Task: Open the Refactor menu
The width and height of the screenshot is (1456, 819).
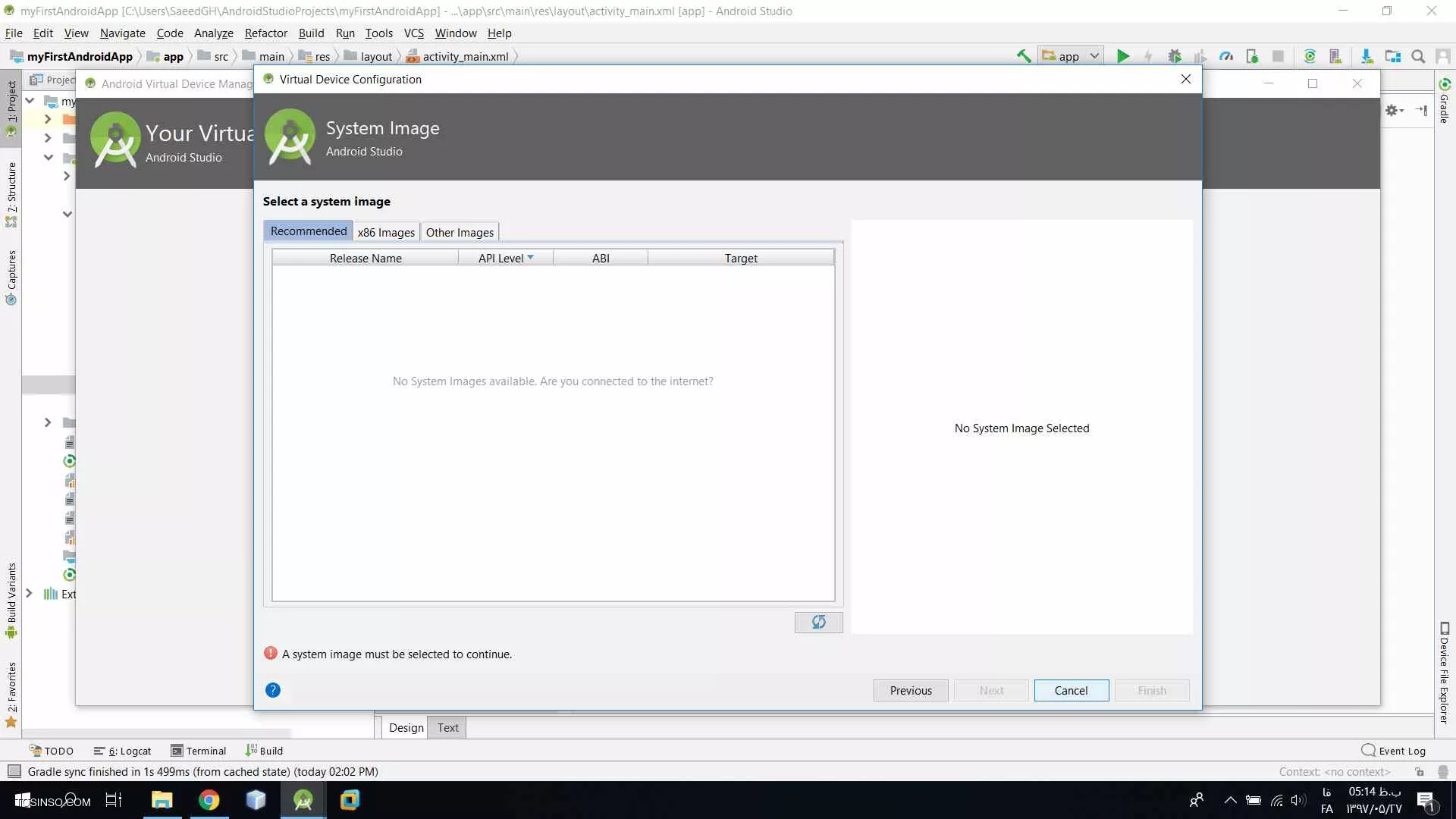Action: point(266,33)
